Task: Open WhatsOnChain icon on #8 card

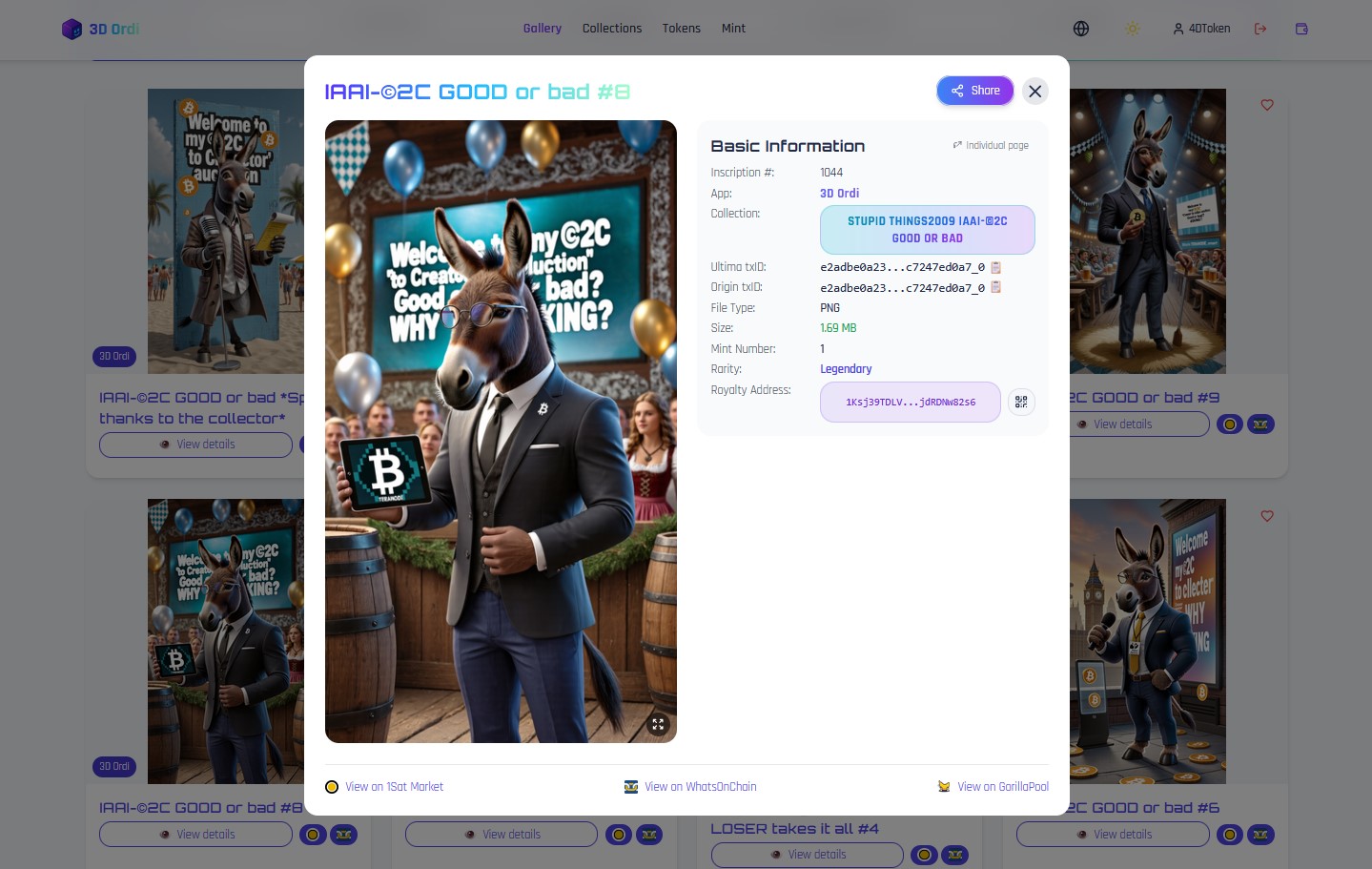Action: 344,835
